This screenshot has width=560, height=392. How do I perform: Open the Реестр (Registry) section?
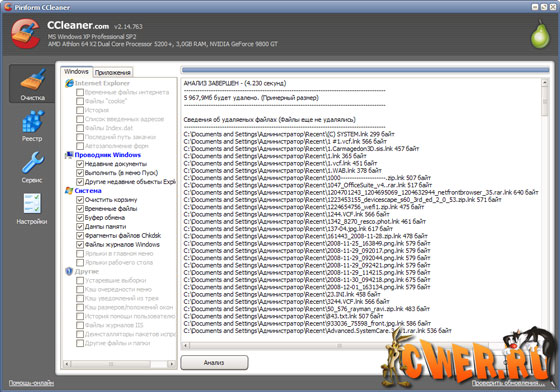coord(32,126)
